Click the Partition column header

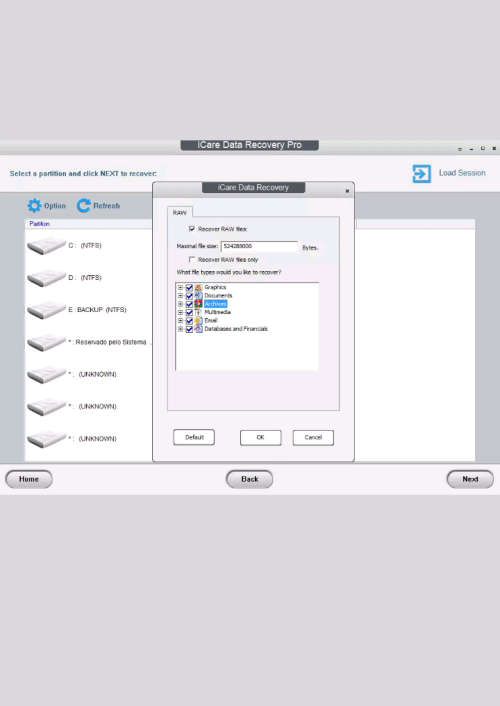(40, 224)
